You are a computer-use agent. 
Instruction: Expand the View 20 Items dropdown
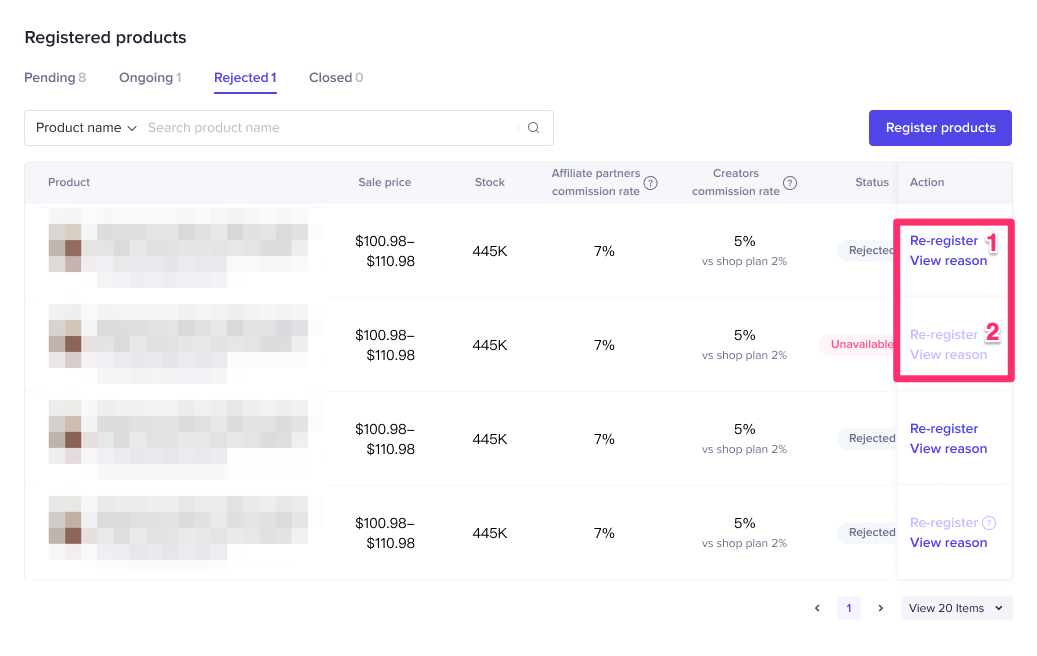956,608
